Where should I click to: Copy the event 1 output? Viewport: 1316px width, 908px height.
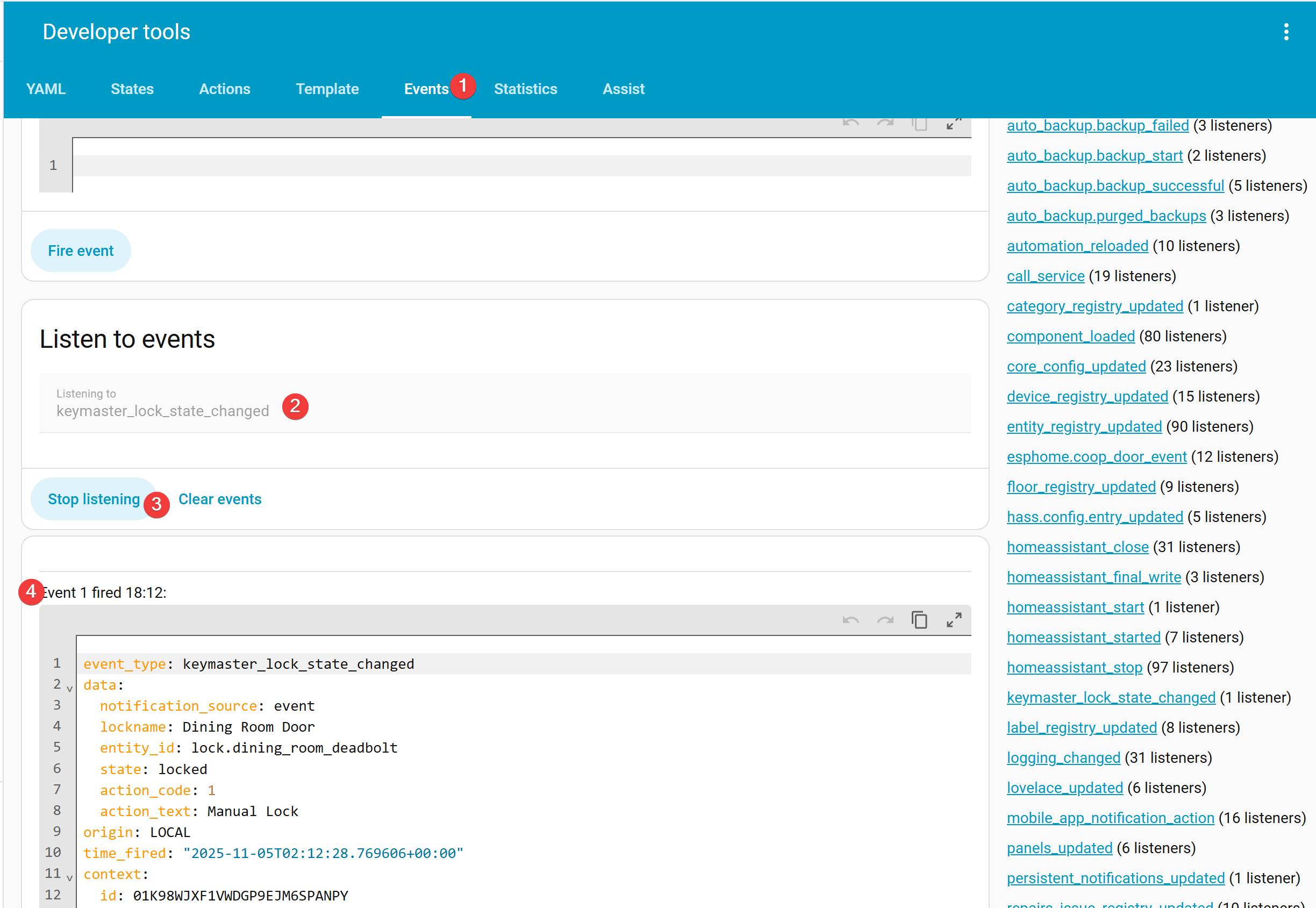pyautogui.click(x=919, y=619)
